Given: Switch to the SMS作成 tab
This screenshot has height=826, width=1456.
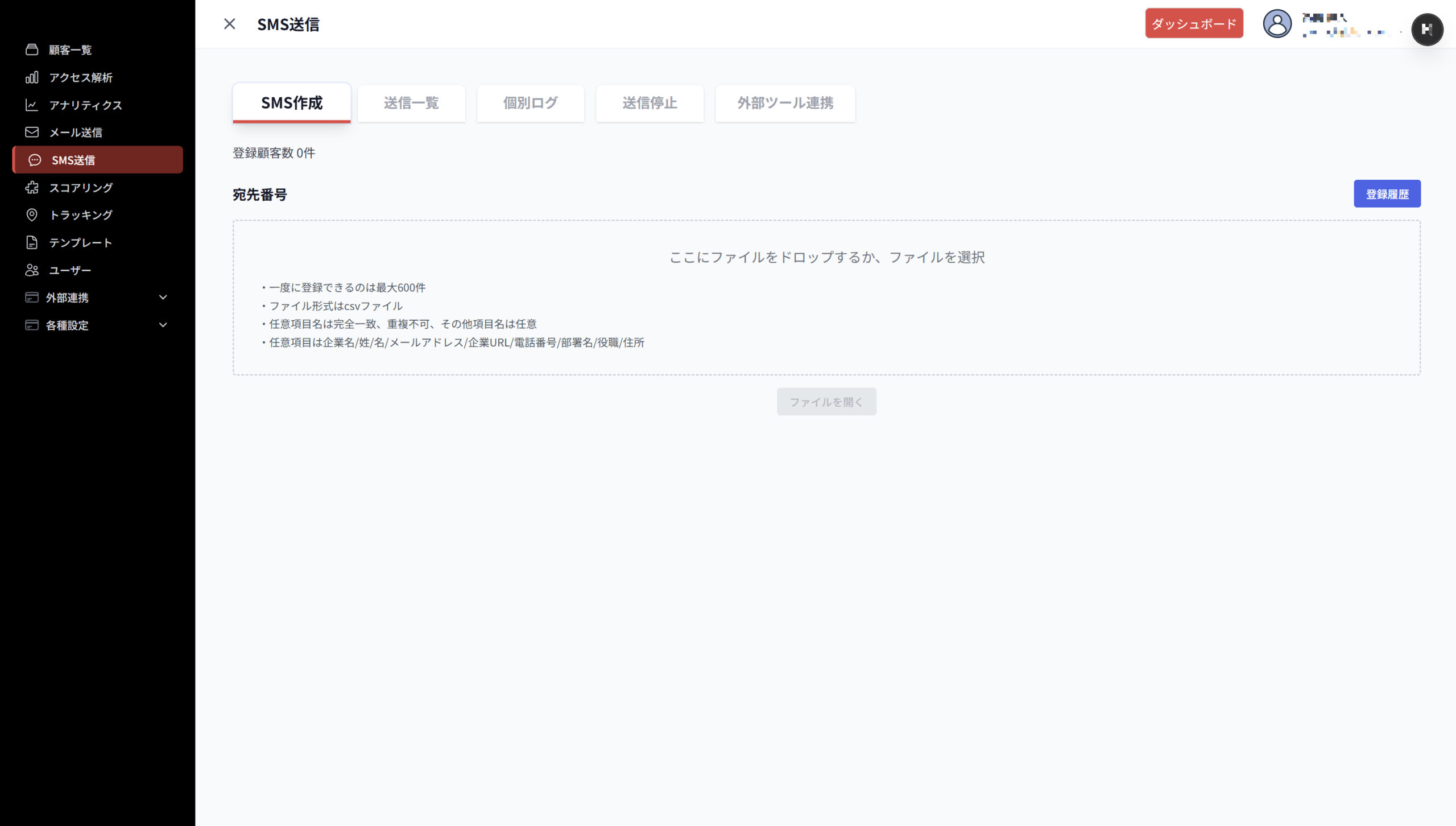Looking at the screenshot, I should click(x=292, y=103).
